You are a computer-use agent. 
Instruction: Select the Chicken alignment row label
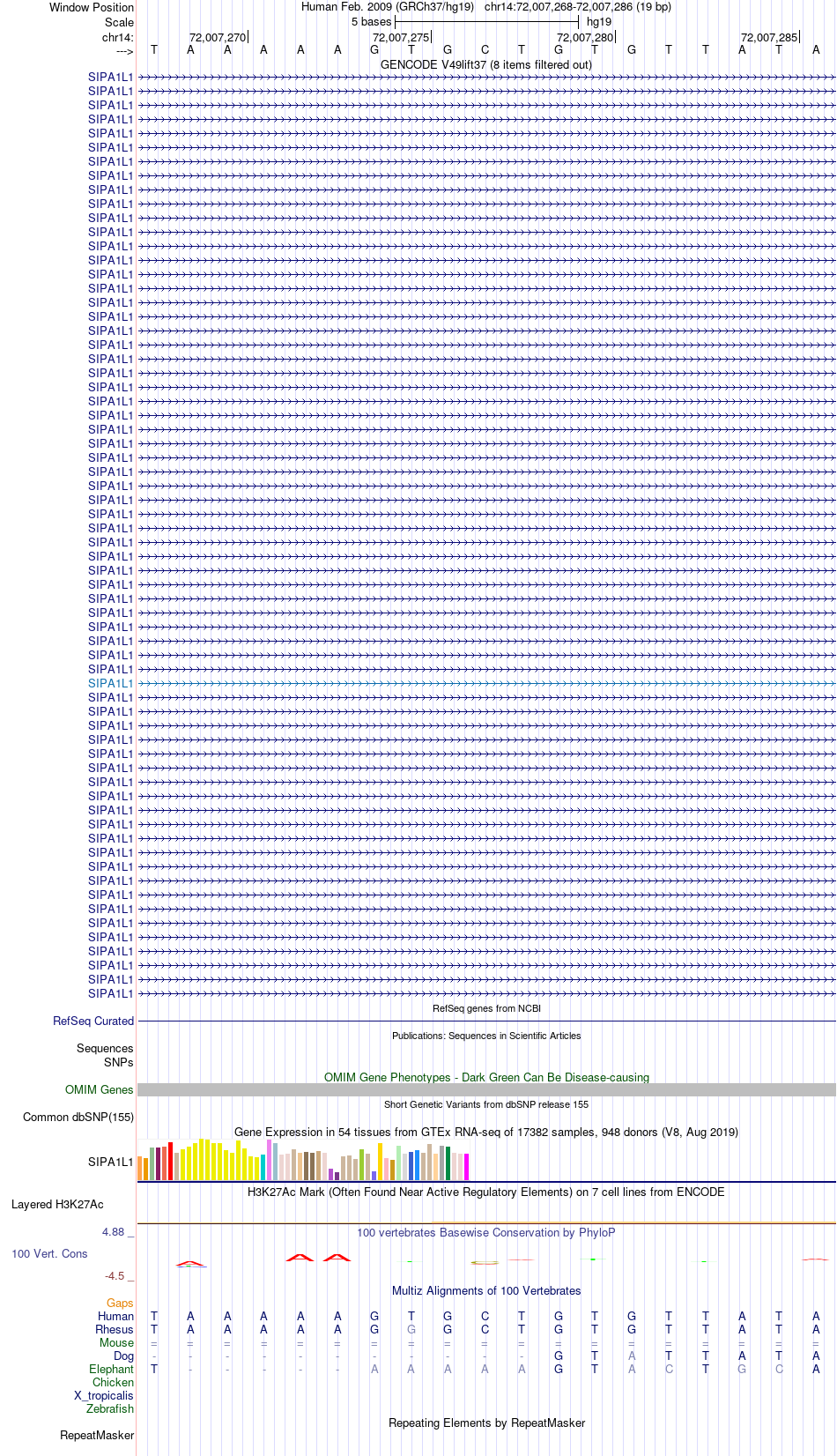click(113, 1382)
